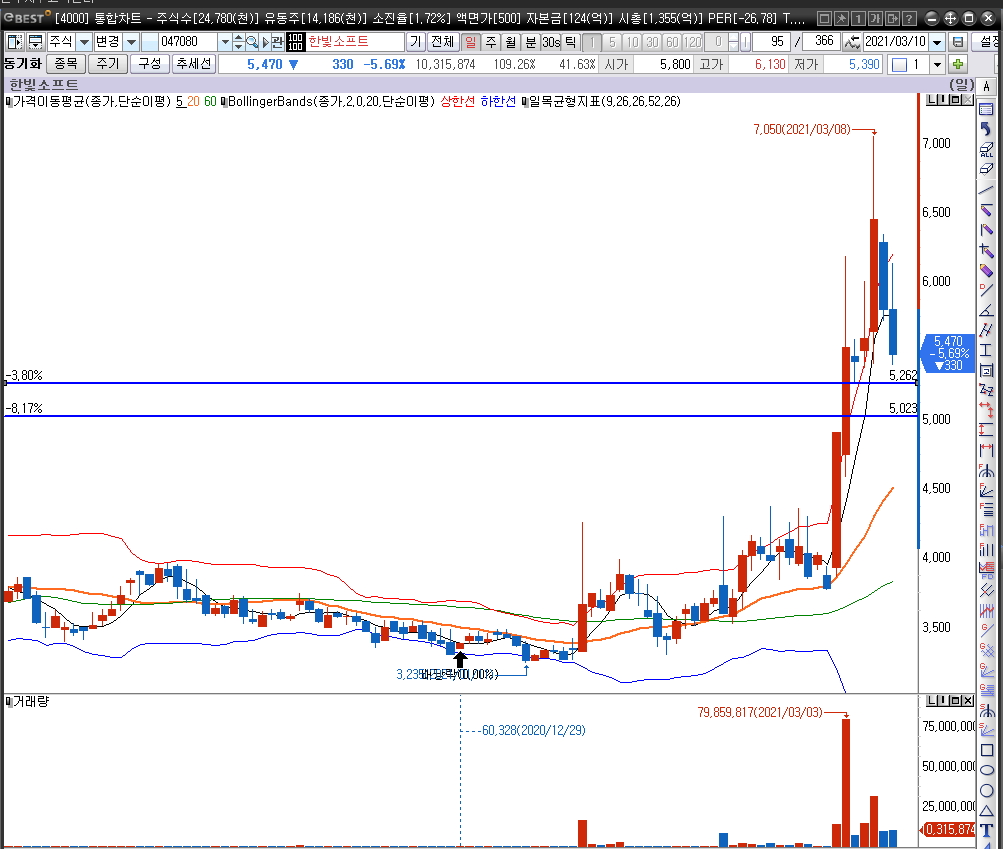1003x849 pixels.
Task: Click the pin window icon in title bar
Action: pos(841,19)
